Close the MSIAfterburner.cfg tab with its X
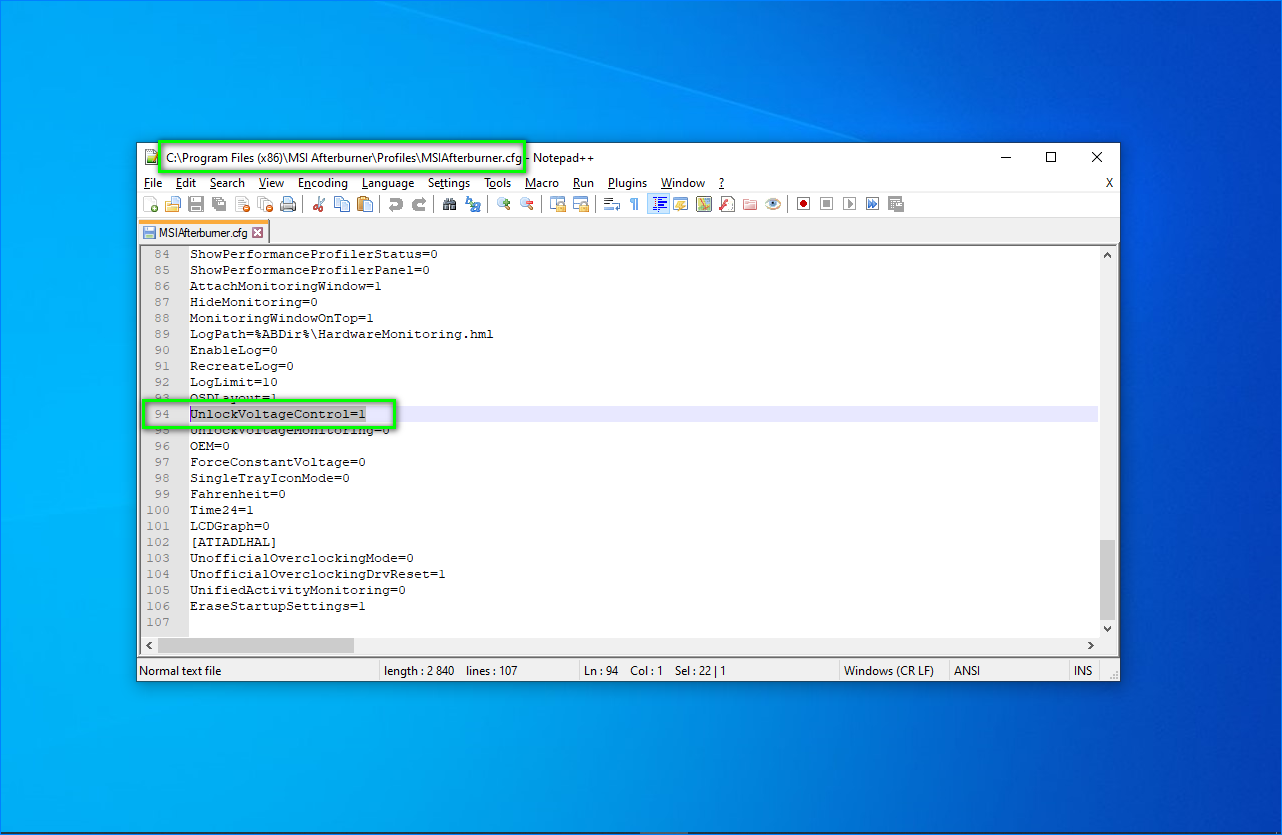 [x=257, y=232]
